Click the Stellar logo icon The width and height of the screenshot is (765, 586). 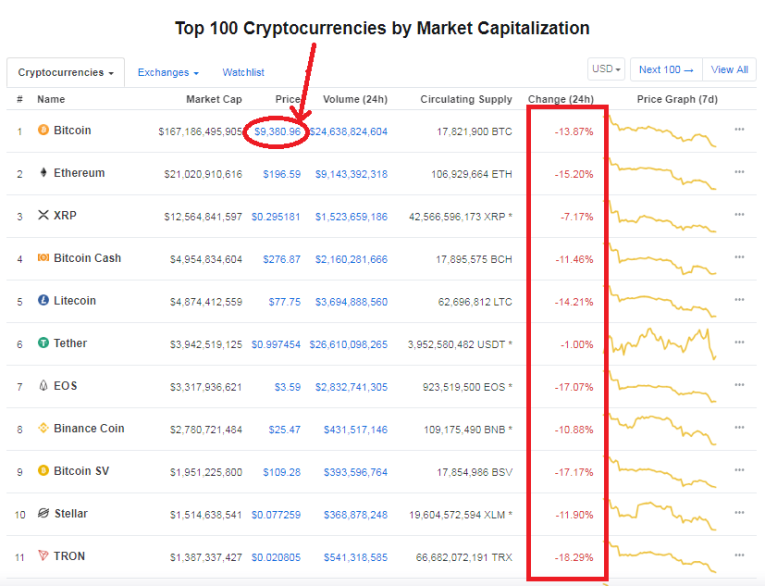pyautogui.click(x=43, y=513)
